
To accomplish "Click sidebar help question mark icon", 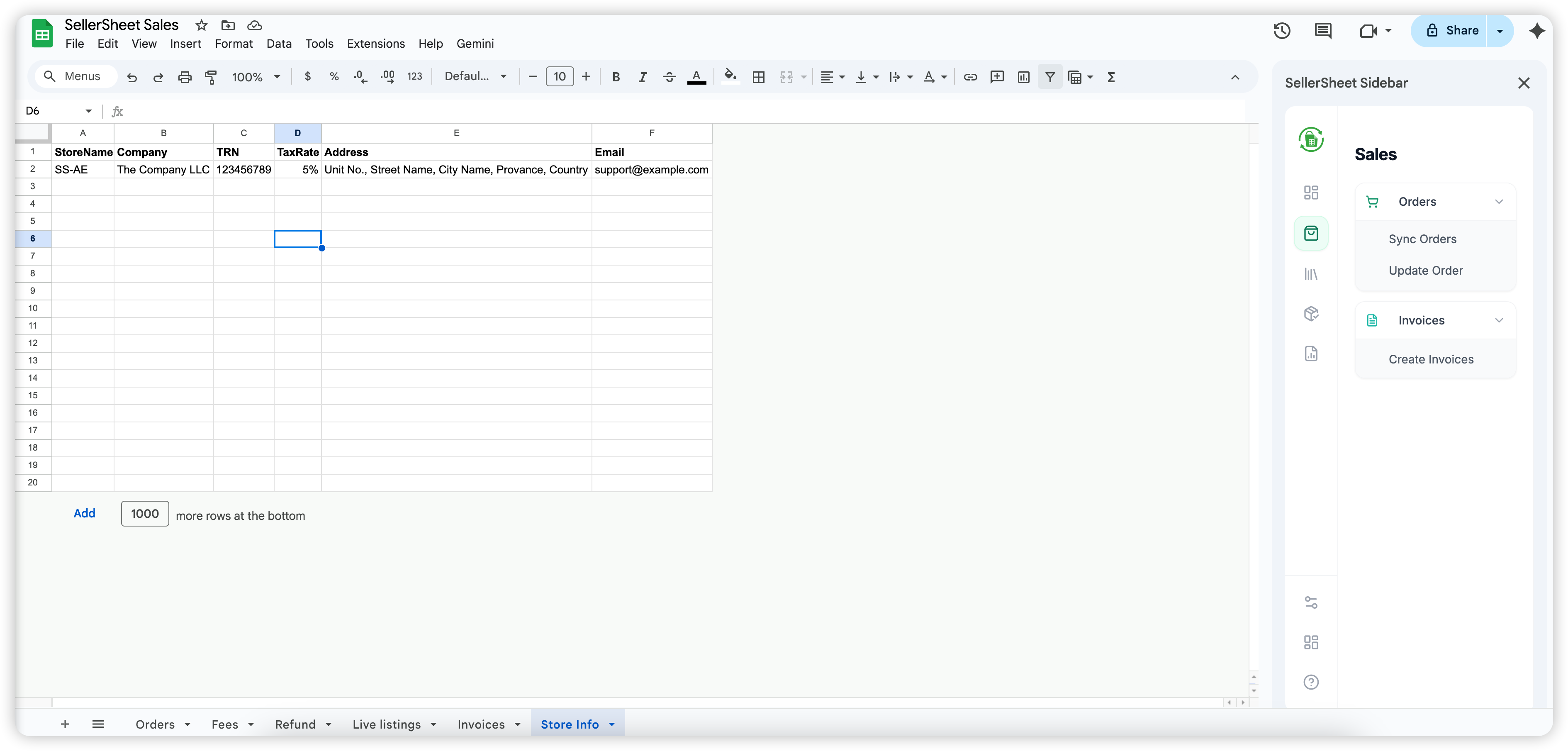I will (x=1310, y=682).
